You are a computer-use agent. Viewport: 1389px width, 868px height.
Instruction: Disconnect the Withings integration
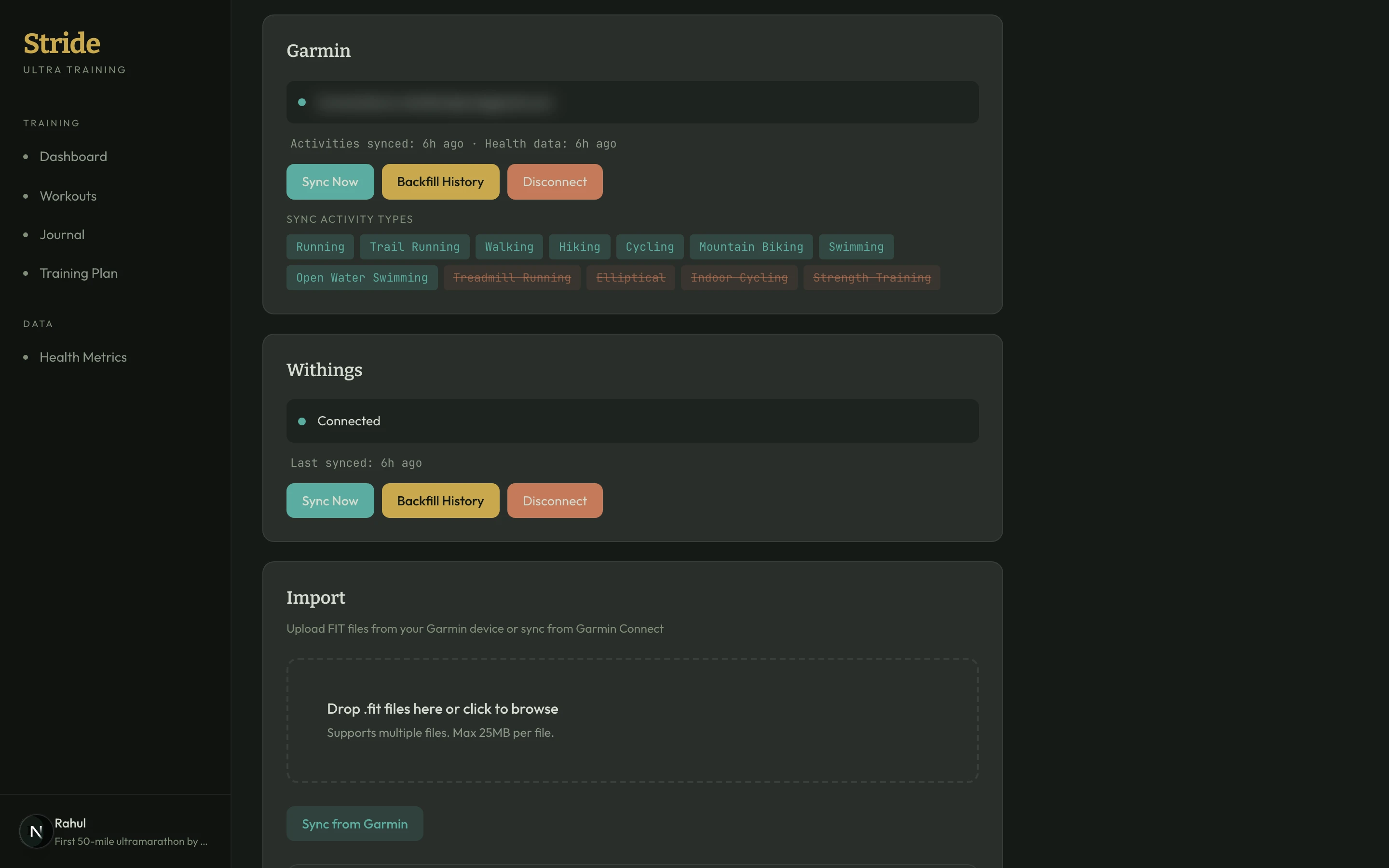[555, 501]
